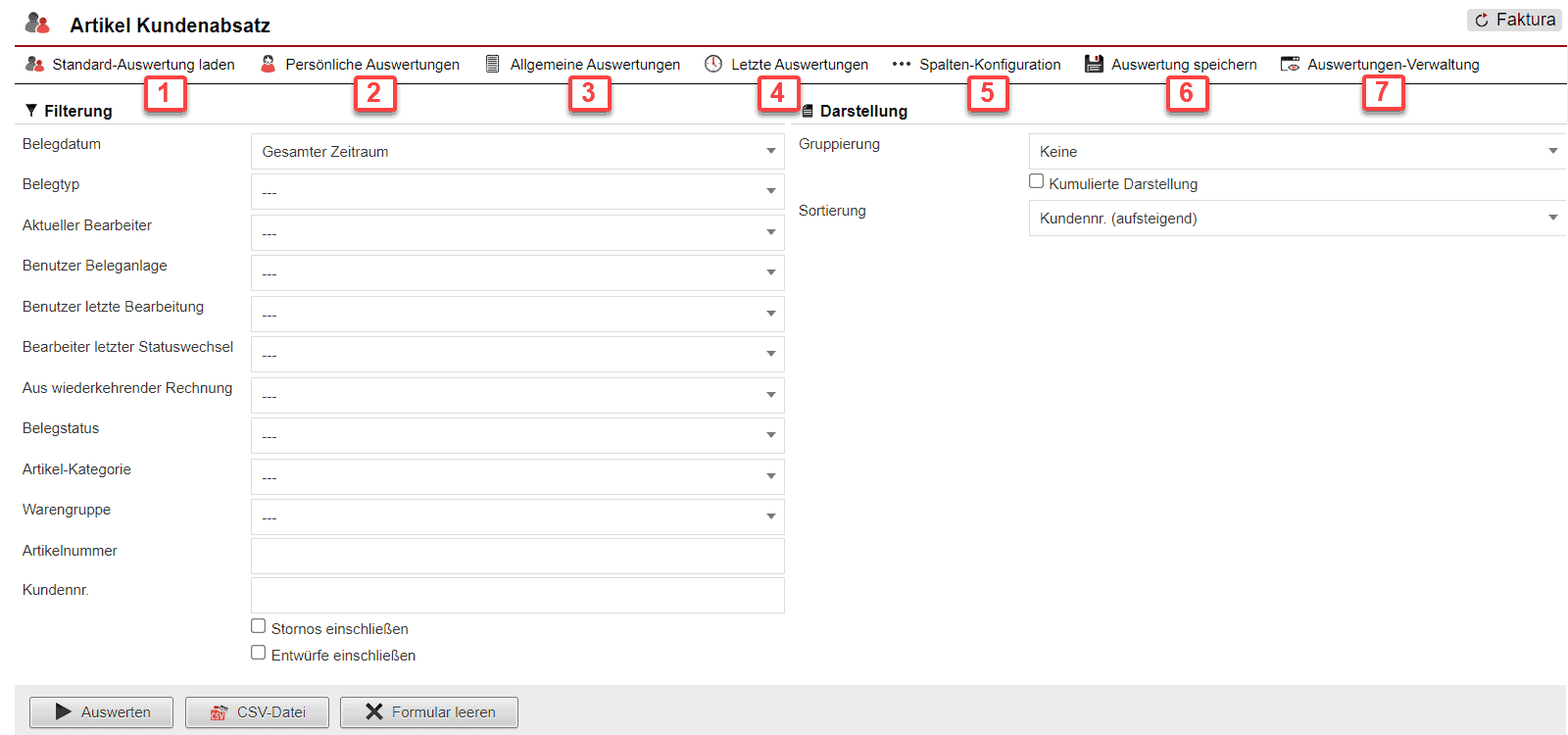Viewport: 1568px width, 735px height.
Task: Open the Belegdatum dropdown showing Gesamter Zeitraum
Action: click(x=517, y=152)
